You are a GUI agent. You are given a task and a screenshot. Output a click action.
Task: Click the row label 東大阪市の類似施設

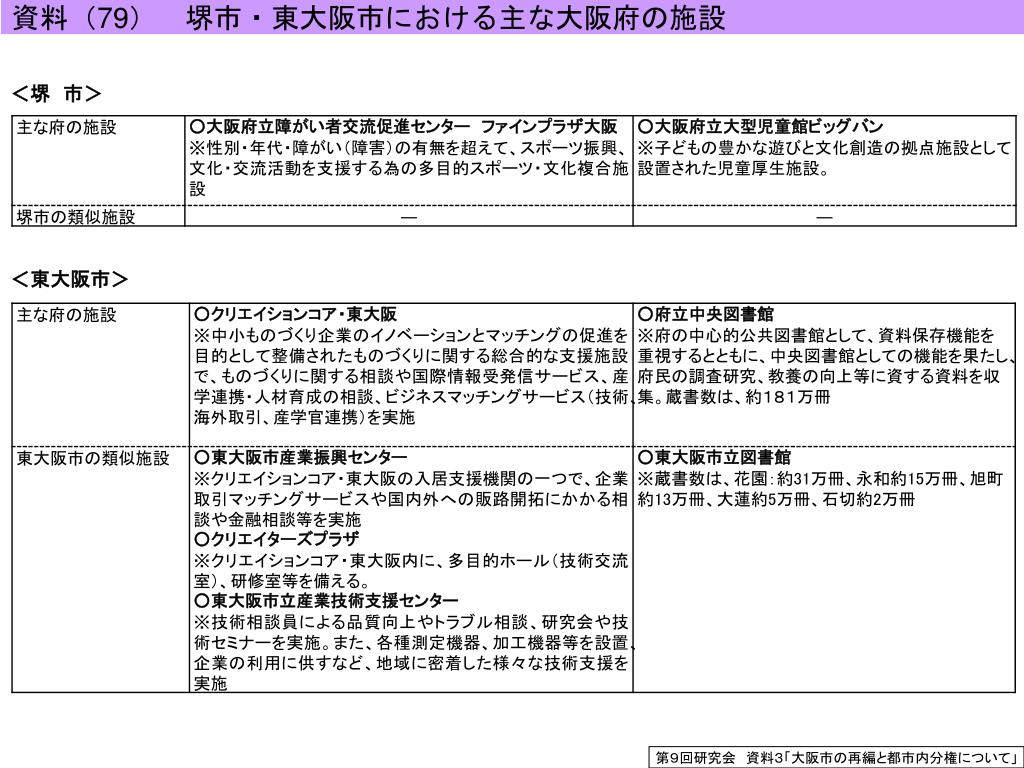(x=93, y=458)
